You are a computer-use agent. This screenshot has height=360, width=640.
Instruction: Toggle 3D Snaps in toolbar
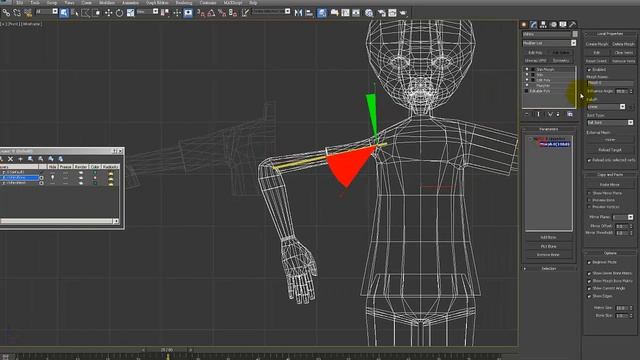(x=201, y=13)
